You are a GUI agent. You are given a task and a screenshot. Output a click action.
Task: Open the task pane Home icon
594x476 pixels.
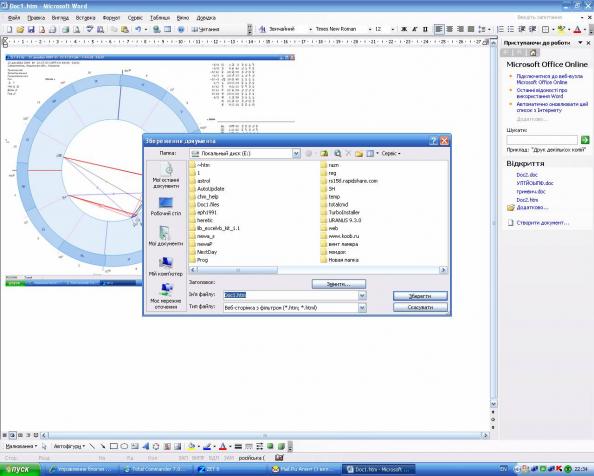pyautogui.click(x=533, y=53)
